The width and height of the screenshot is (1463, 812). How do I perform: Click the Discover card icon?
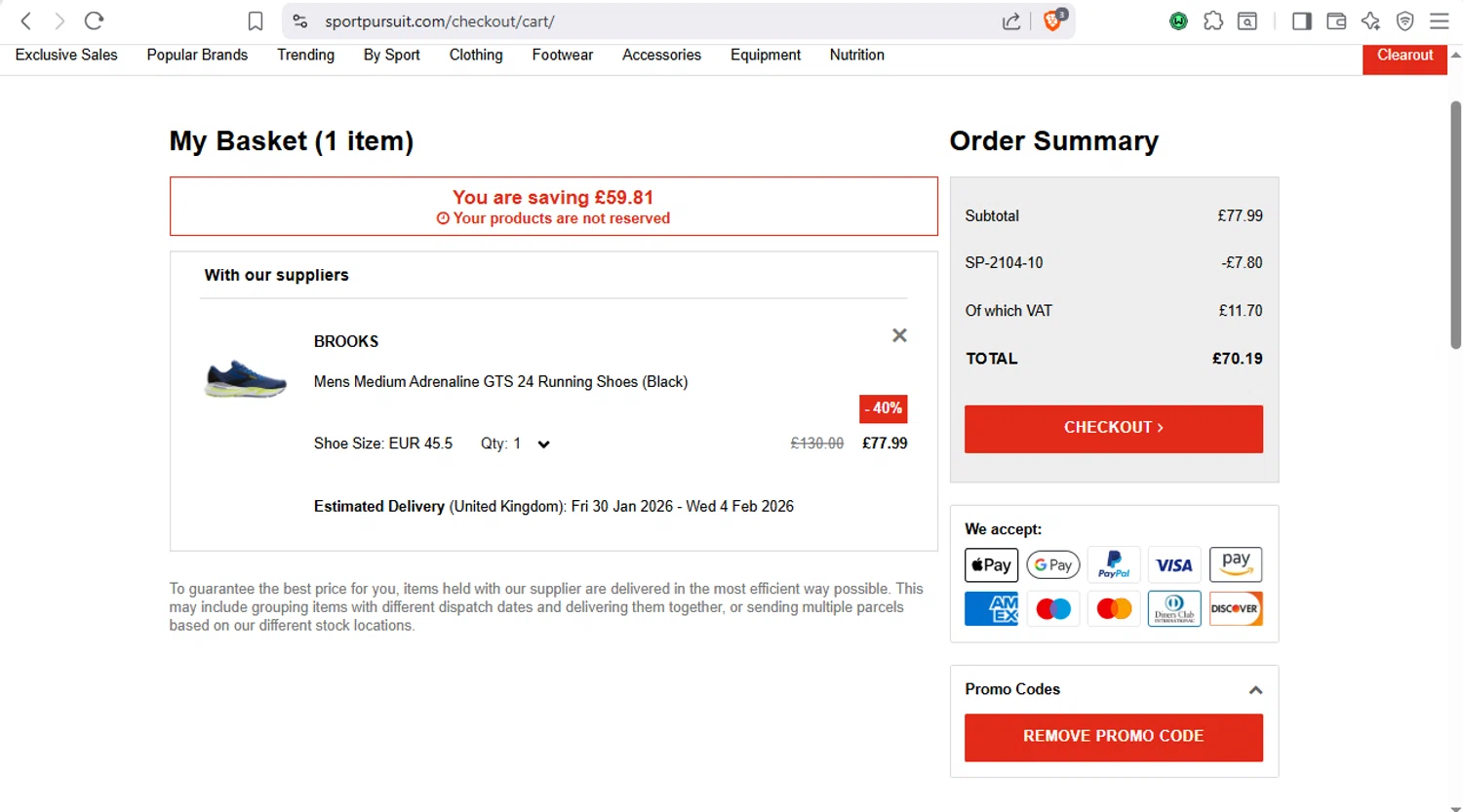(x=1236, y=609)
